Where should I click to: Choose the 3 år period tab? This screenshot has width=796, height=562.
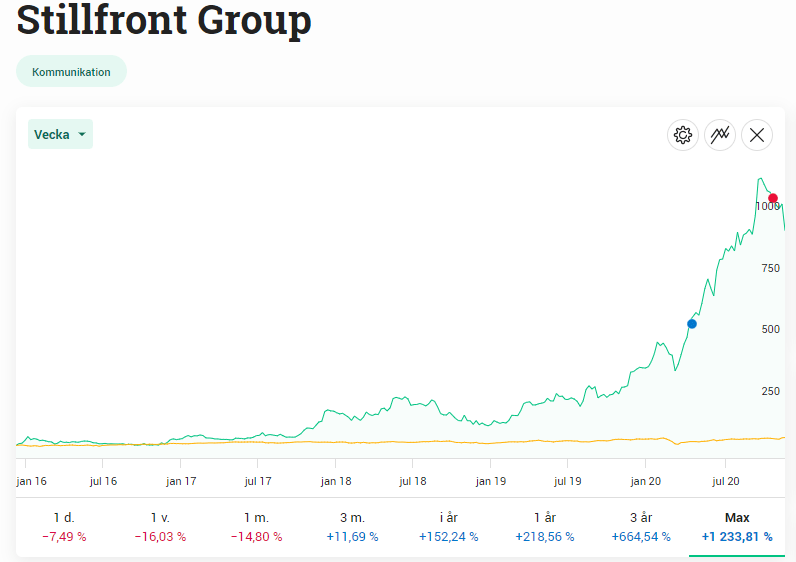point(641,527)
